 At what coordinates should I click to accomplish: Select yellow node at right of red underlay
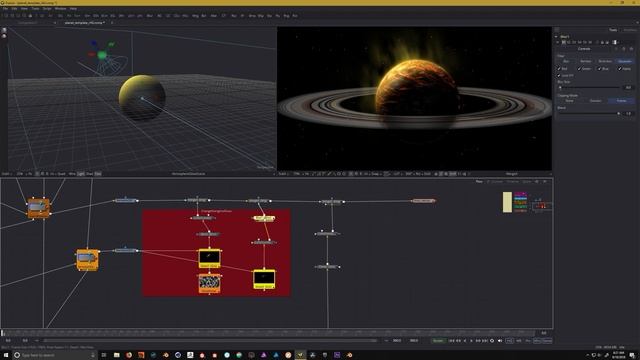point(264,279)
